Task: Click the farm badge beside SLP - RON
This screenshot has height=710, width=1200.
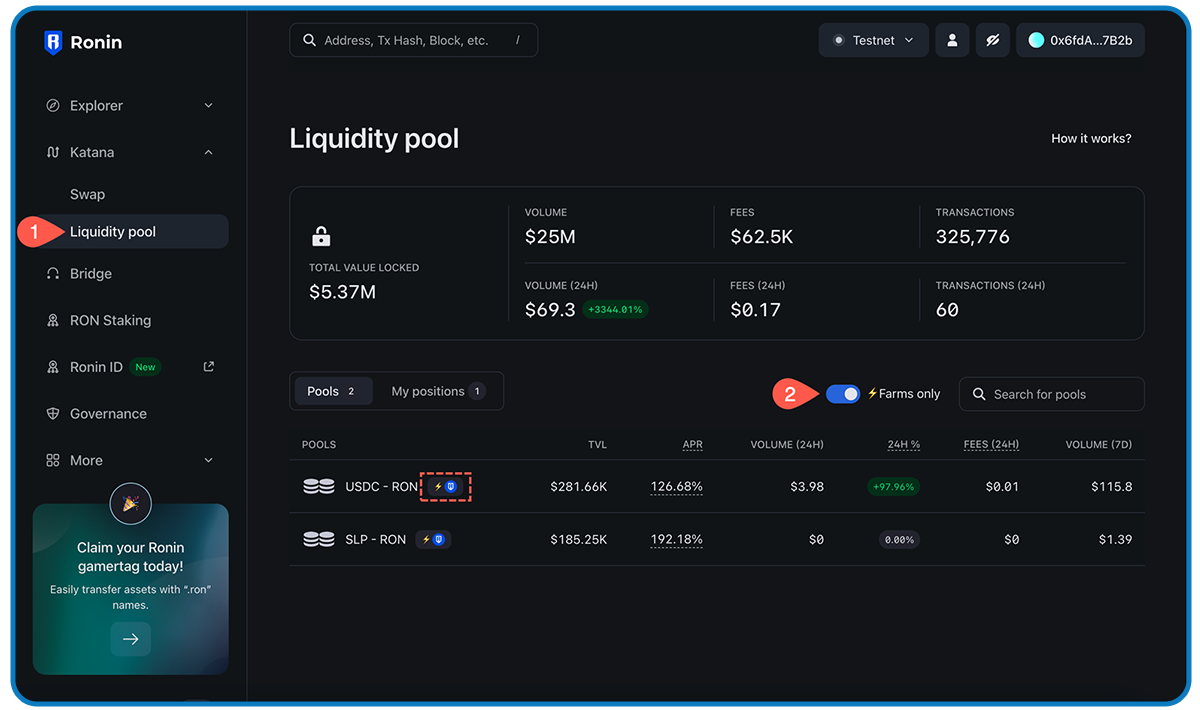Action: pos(433,539)
